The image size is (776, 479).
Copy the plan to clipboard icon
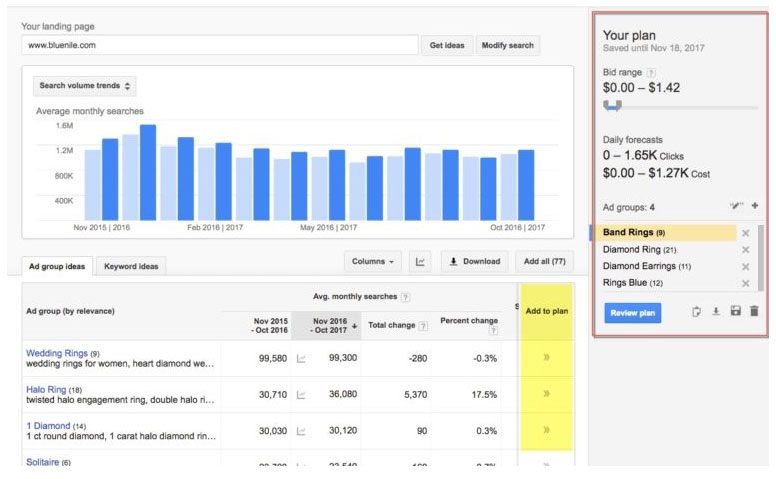click(x=697, y=312)
